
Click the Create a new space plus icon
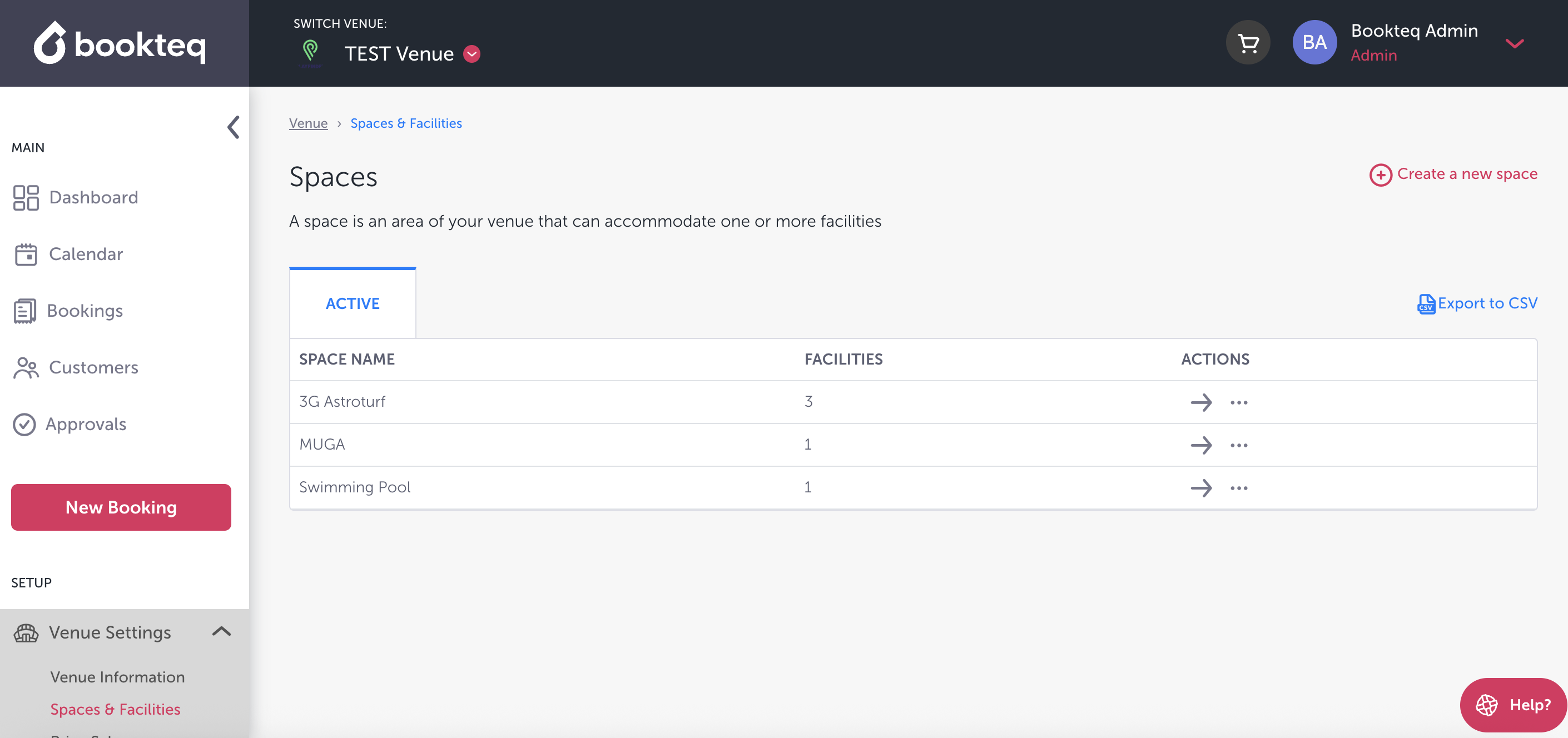point(1380,175)
